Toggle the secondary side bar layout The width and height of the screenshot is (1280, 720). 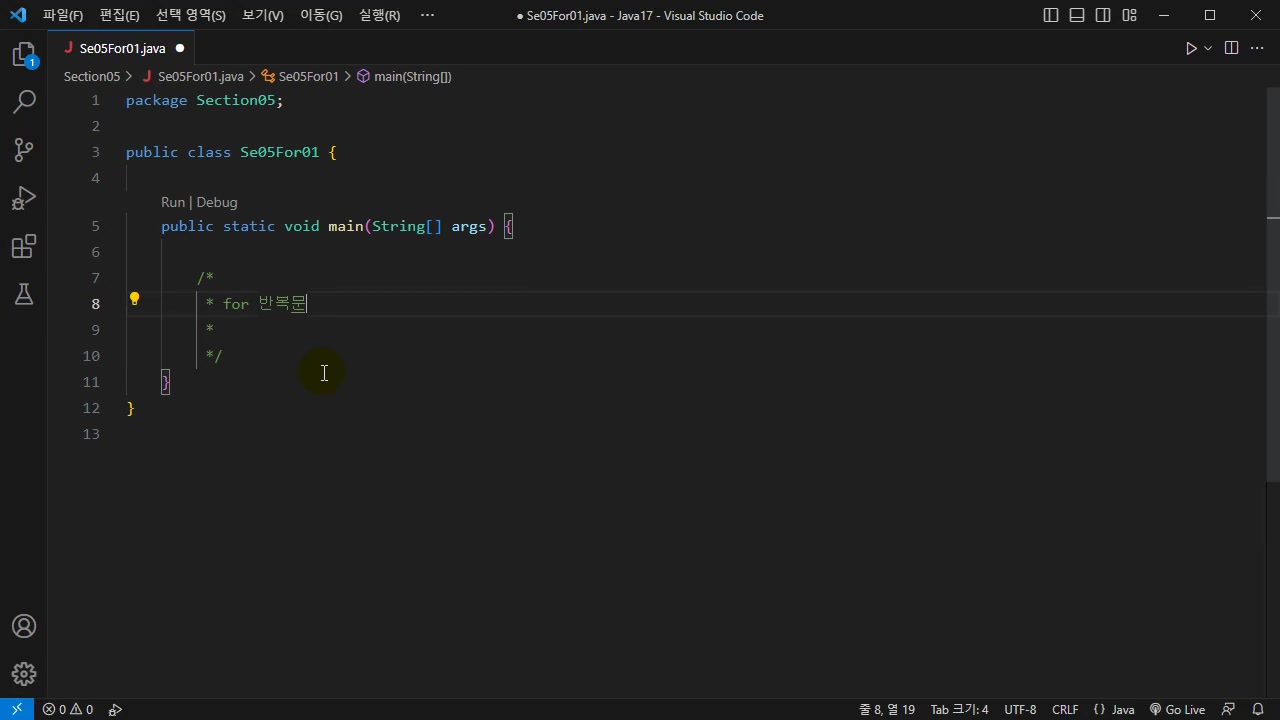click(x=1103, y=15)
